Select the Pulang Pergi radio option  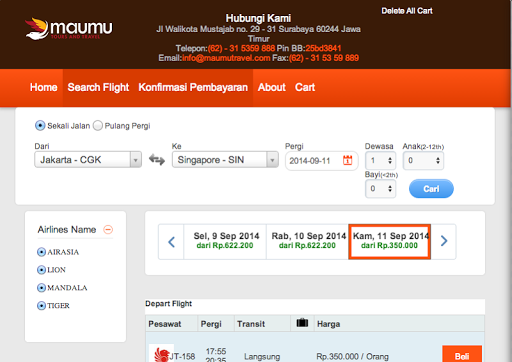[x=98, y=126]
